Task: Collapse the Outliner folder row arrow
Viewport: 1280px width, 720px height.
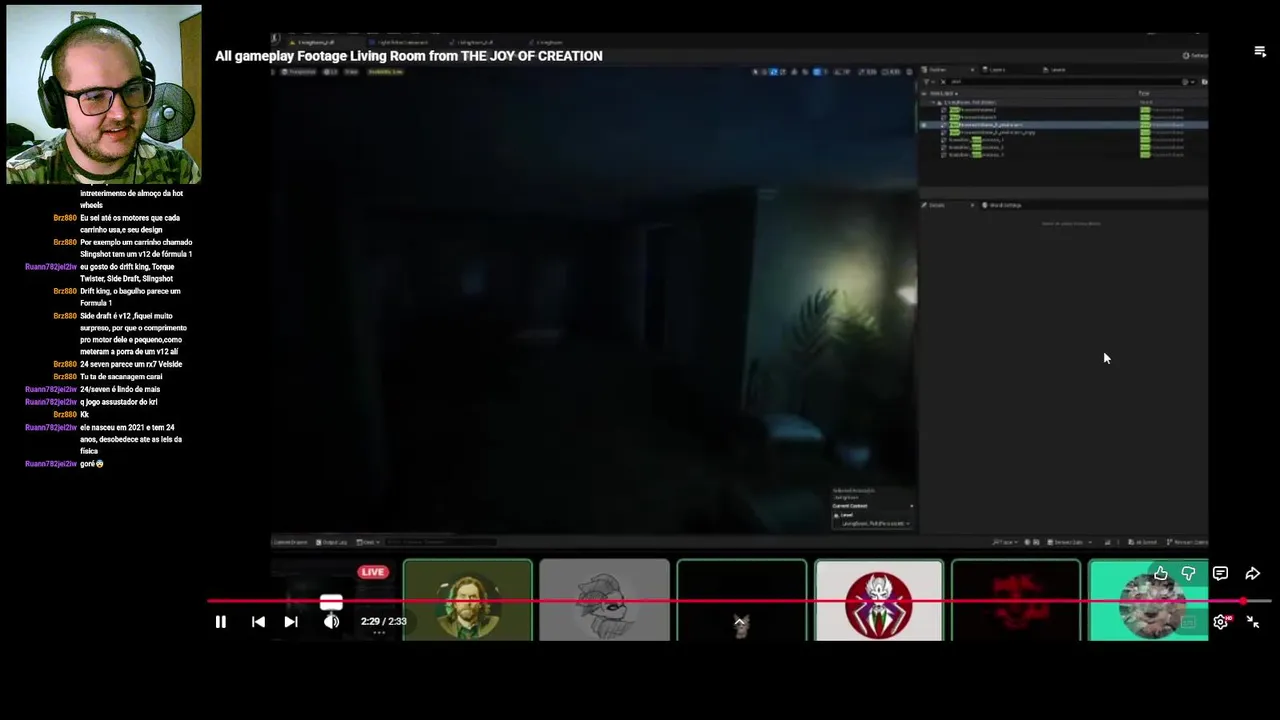Action: pyautogui.click(x=933, y=102)
